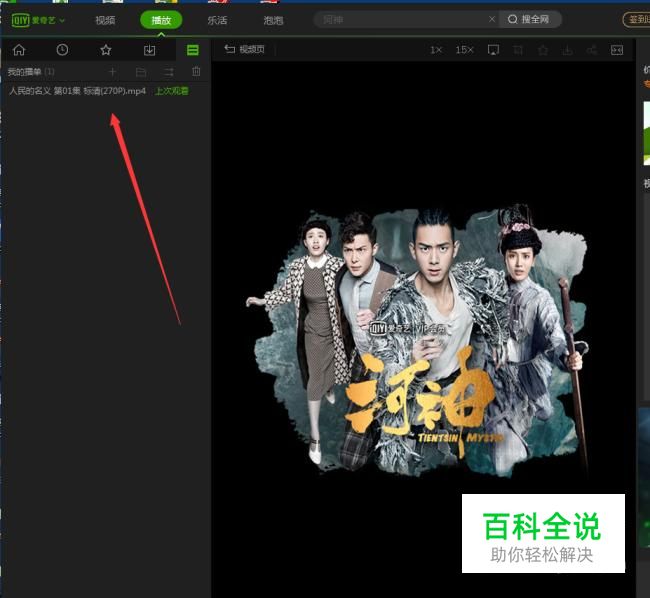Click the screen cast icon
Viewport: 650px width, 598px height.
coord(493,50)
